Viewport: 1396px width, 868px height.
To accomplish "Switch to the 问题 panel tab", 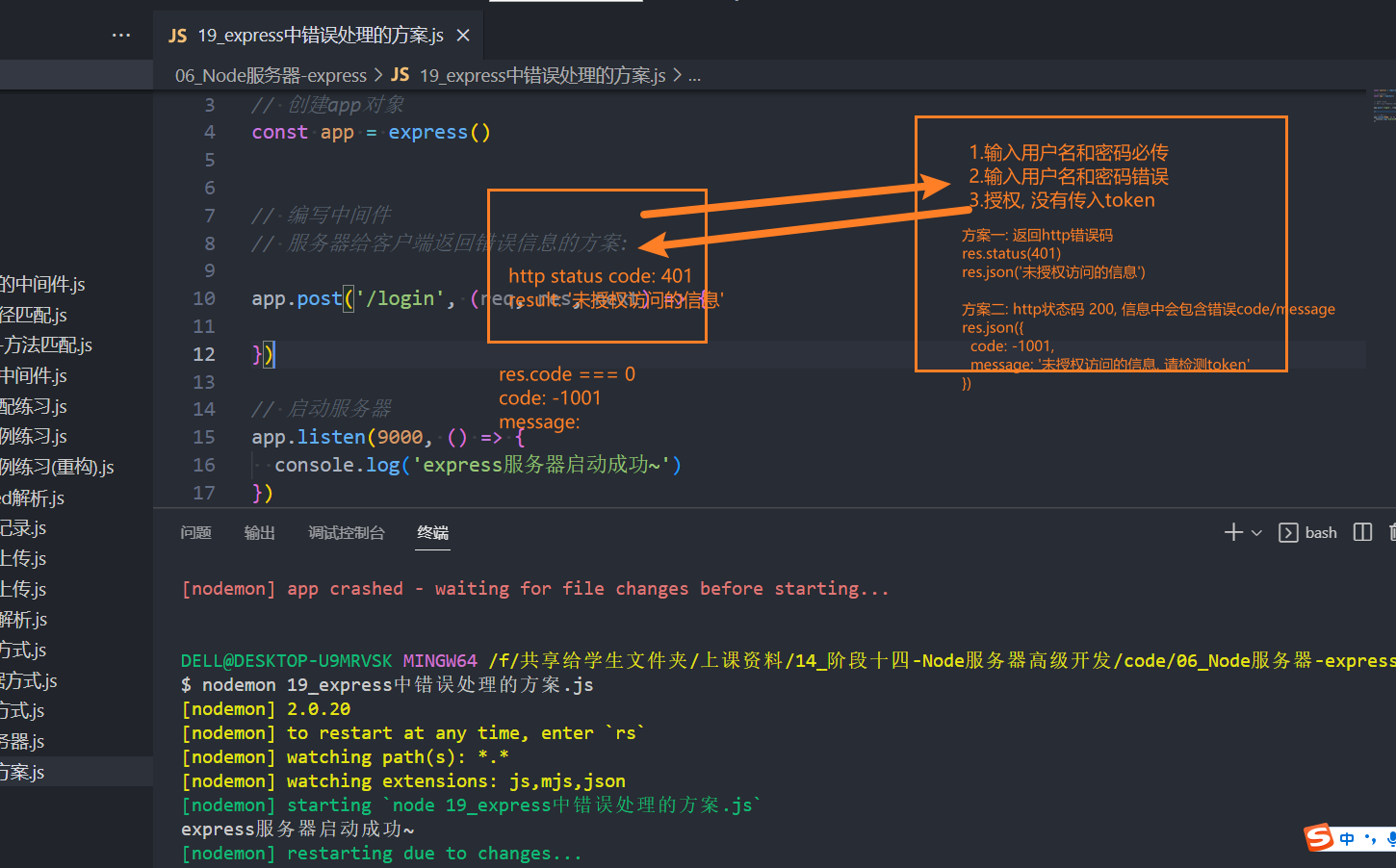I will pos(195,533).
